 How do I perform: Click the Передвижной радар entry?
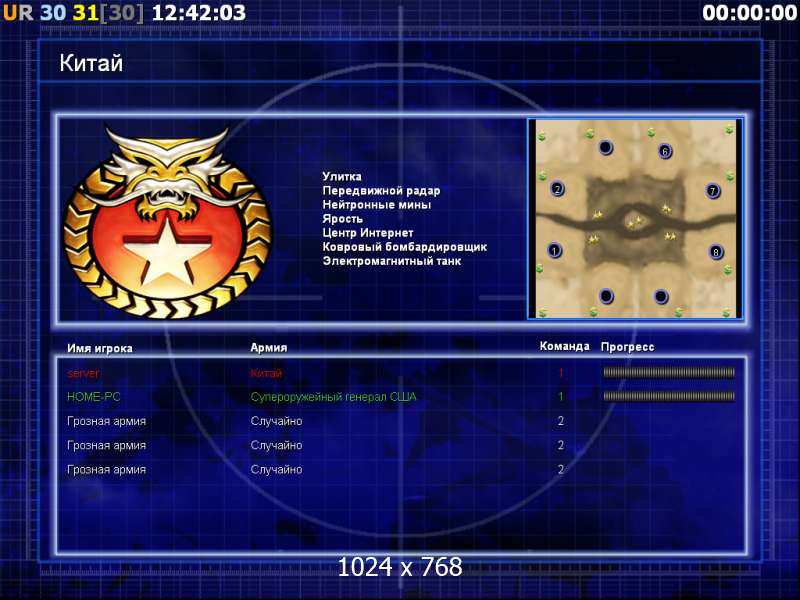[381, 191]
